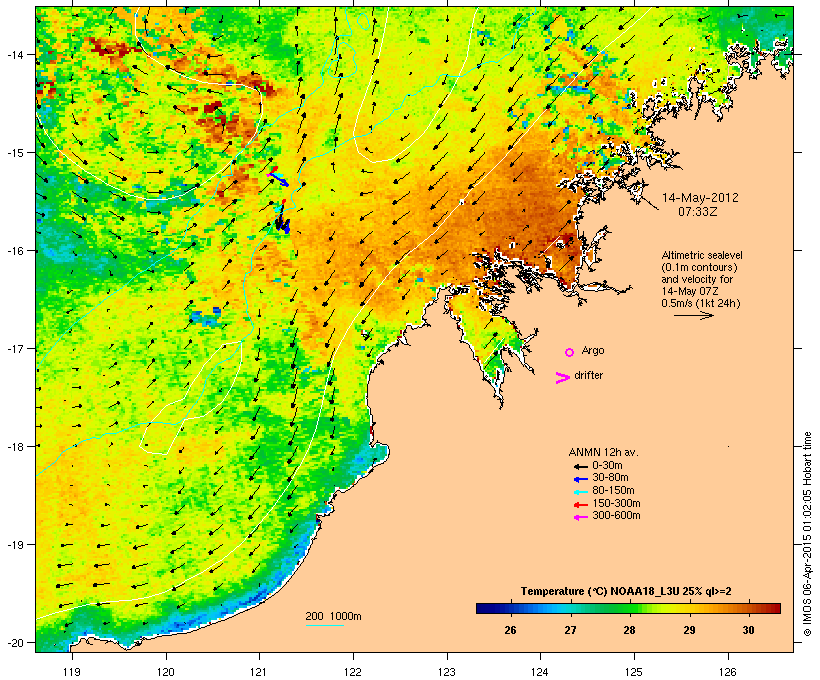Click the 0-30m depth label
Screen dimensions: 820x680
click(607, 466)
